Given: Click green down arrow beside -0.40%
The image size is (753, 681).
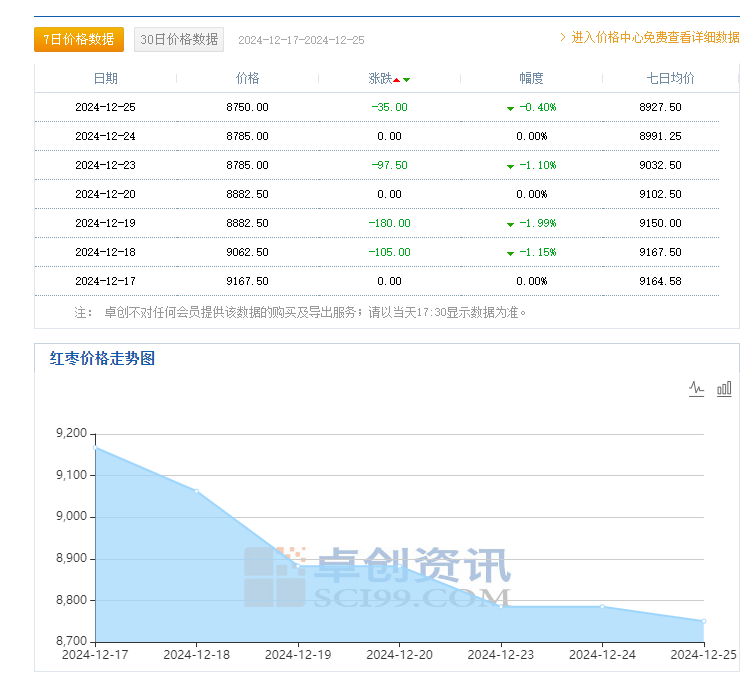Looking at the screenshot, I should click(510, 109).
